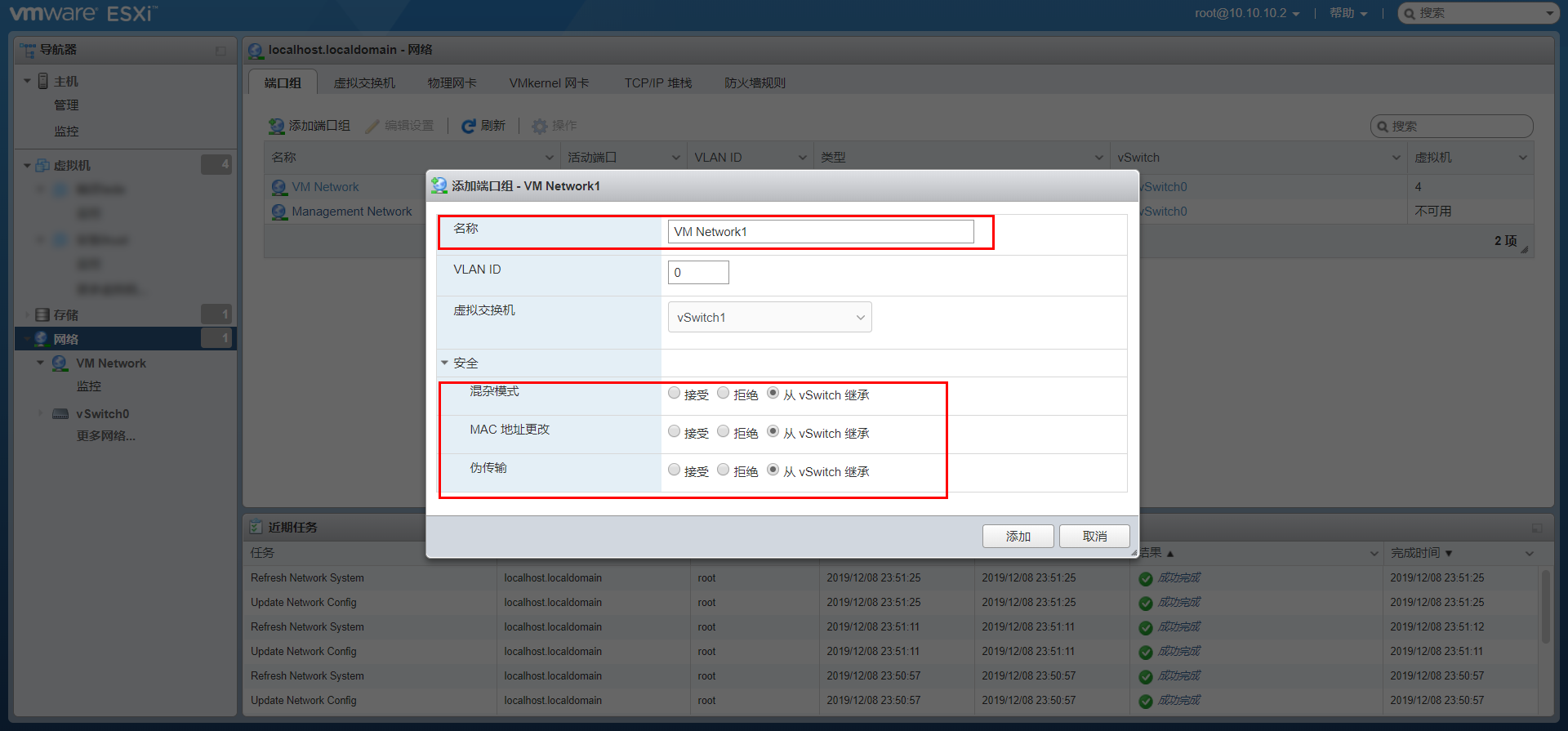The image size is (1568, 731).
Task: Collapse the Host tree node
Action: (x=27, y=81)
